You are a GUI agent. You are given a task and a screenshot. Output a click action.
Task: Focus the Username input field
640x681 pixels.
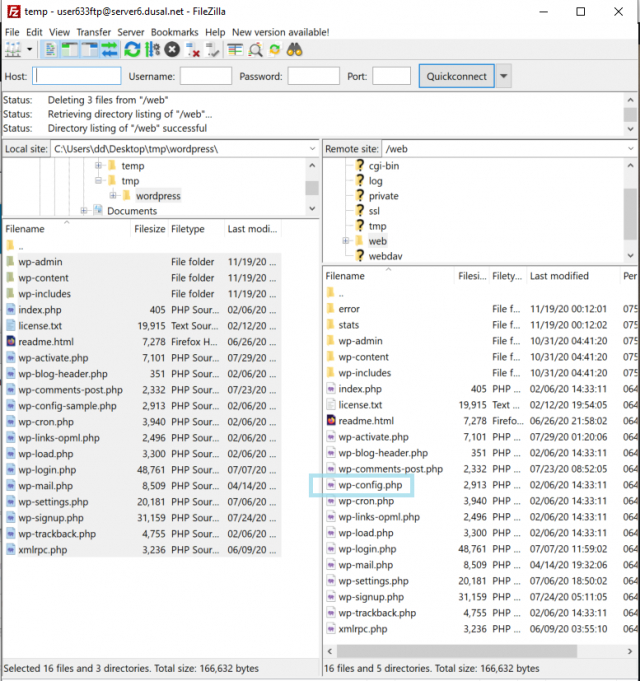tap(206, 76)
